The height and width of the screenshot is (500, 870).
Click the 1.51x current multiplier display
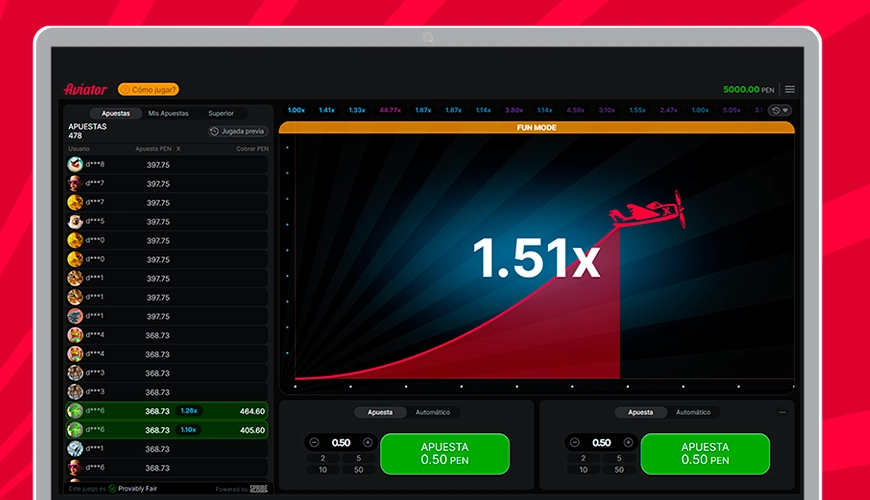pos(536,257)
